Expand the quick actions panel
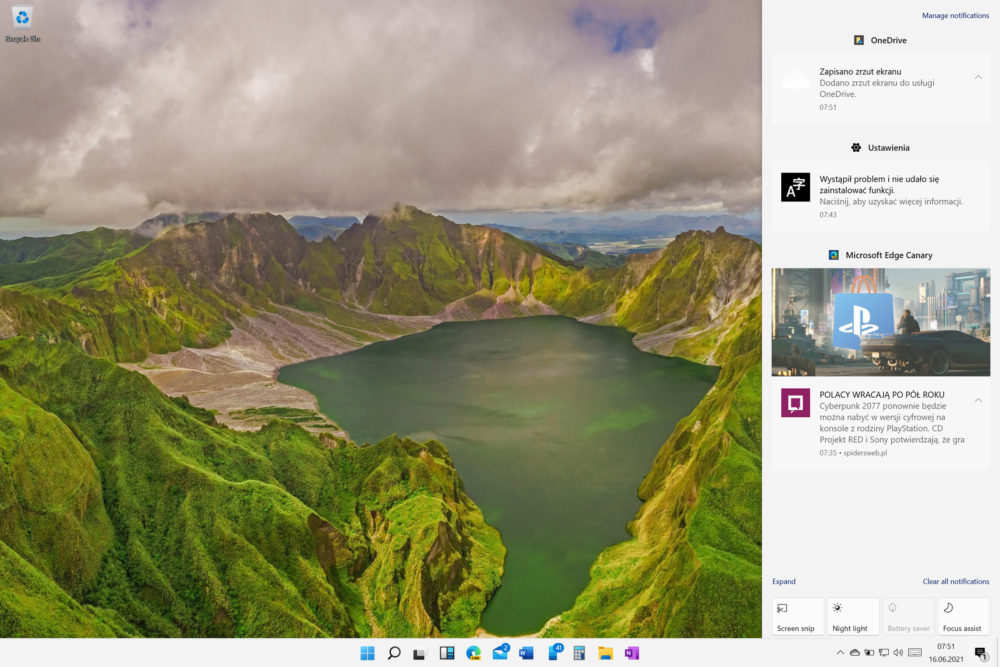The image size is (1000, 667). click(x=784, y=582)
